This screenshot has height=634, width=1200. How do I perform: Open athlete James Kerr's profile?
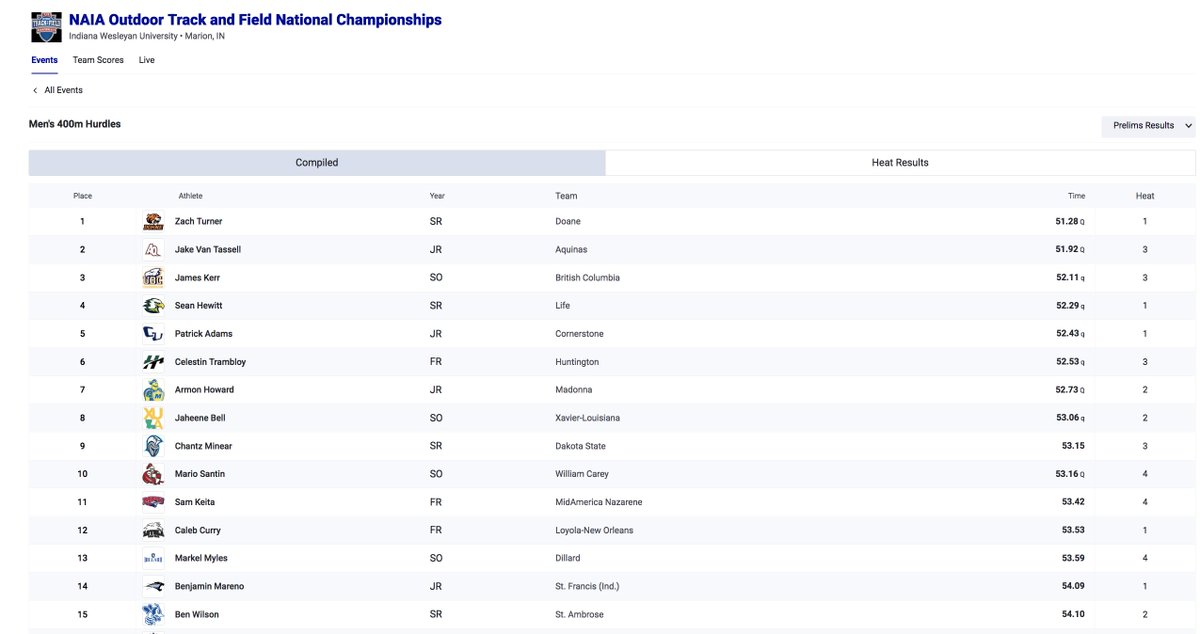coord(197,278)
